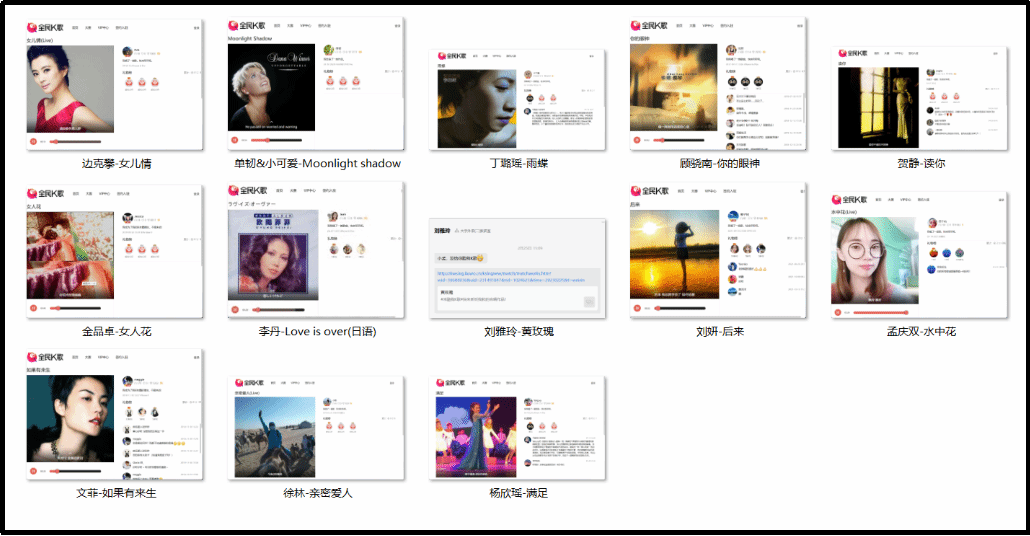Click the file name 丁璐瑶-雨蝶

(518, 163)
